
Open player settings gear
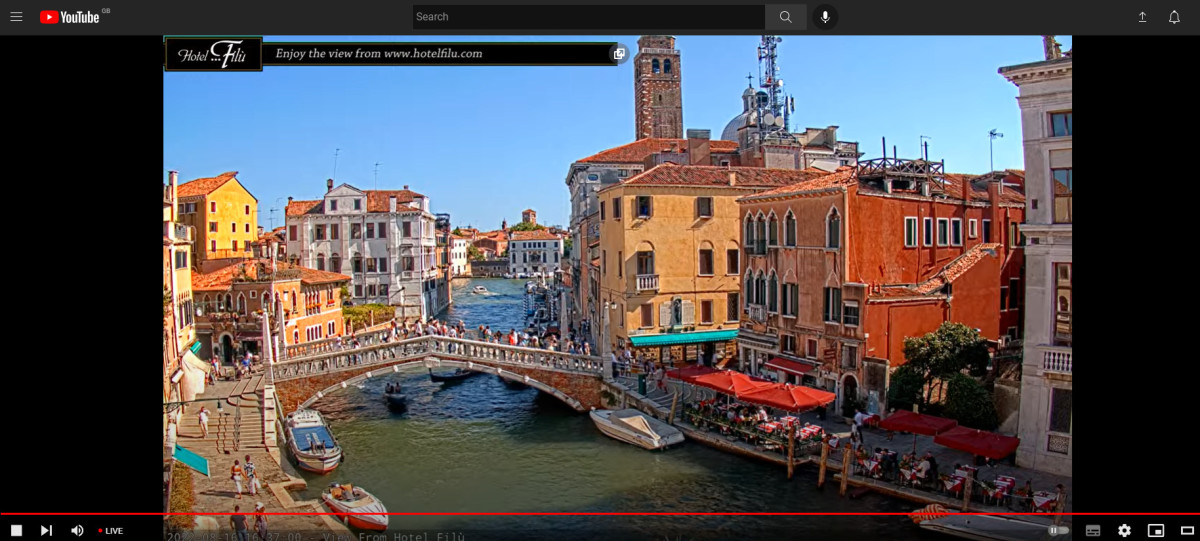1124,530
